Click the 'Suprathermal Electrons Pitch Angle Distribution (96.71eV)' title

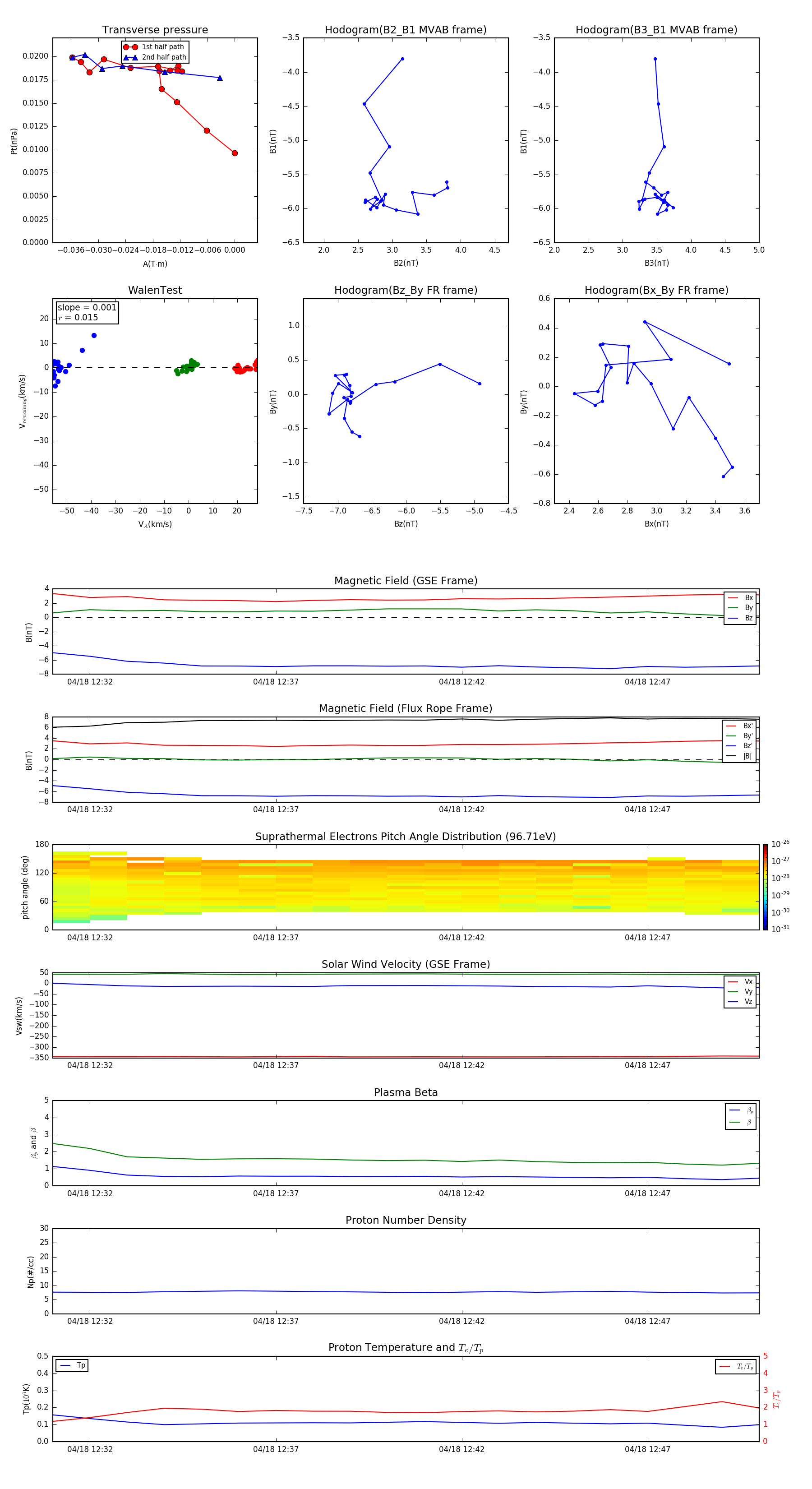coord(406,837)
